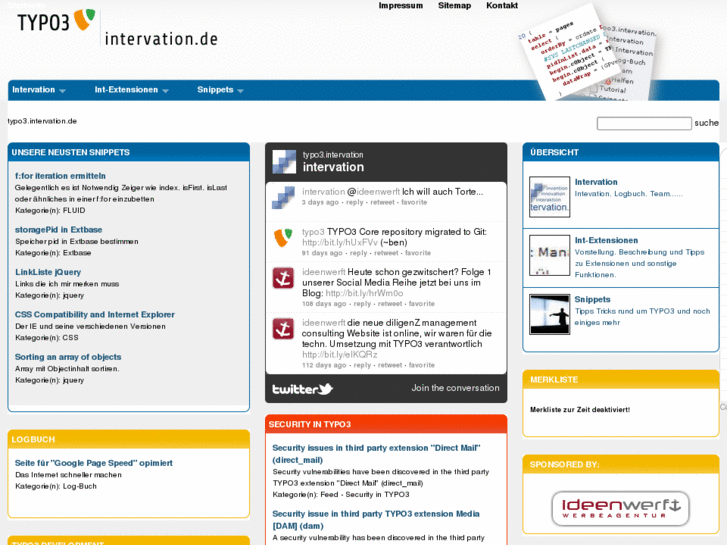Expand the arrow beside Intervation menu
727x545 pixels.
63,91
